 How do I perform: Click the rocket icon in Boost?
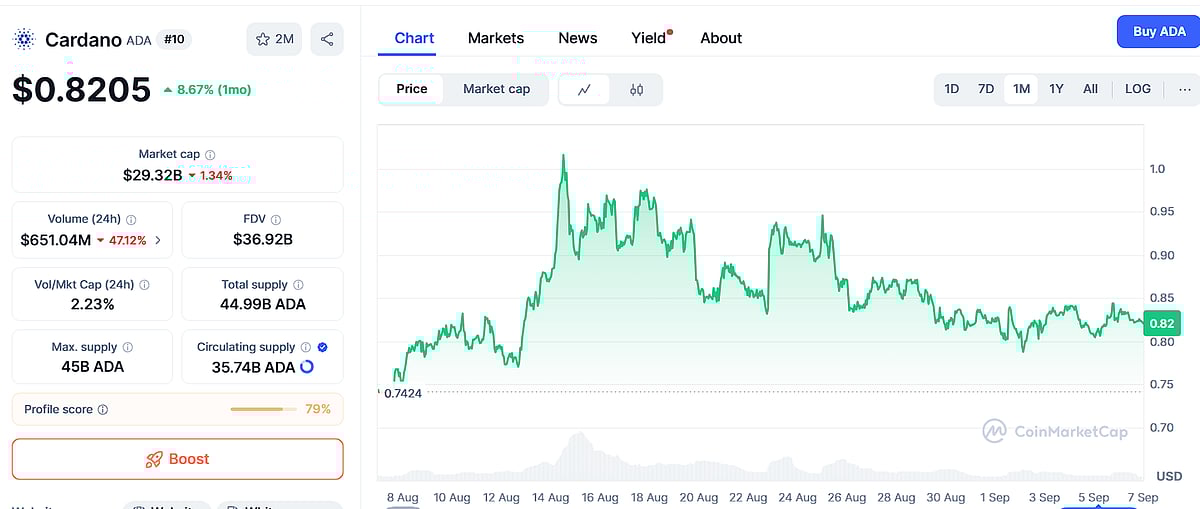154,460
